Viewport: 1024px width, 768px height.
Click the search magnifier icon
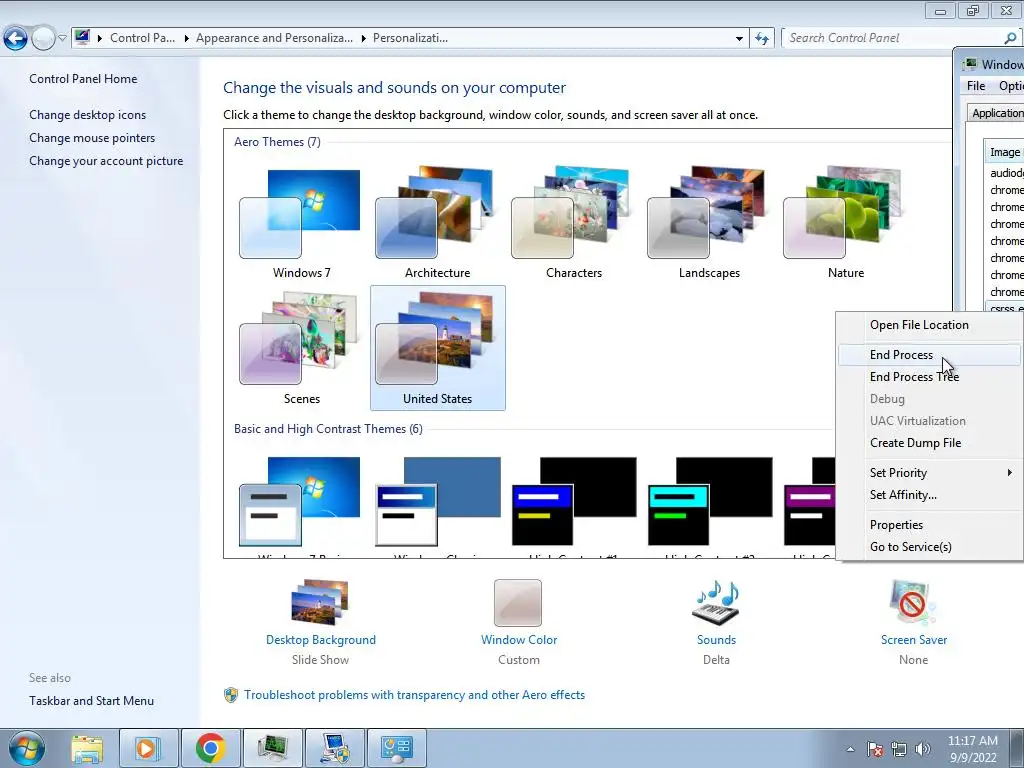[1010, 38]
